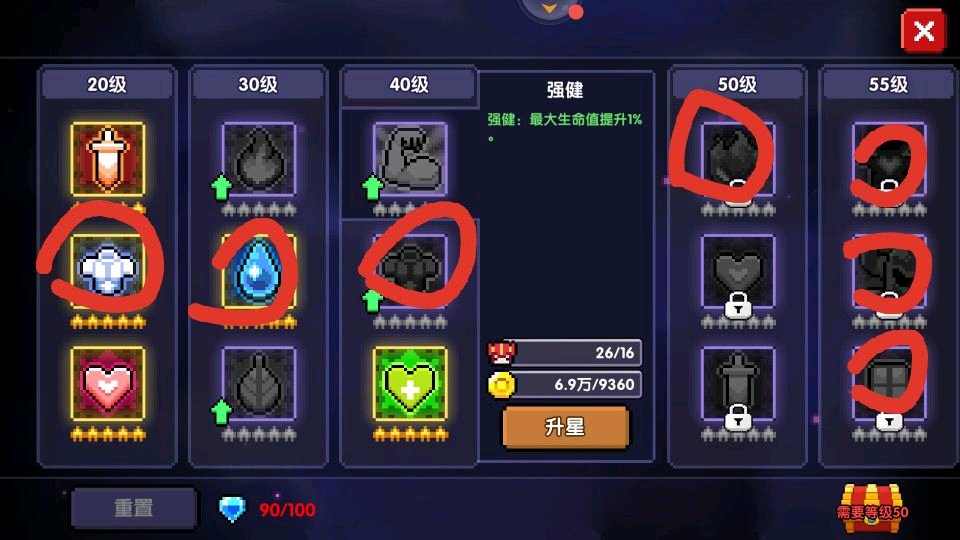Open the 30级 column header
Viewport: 960px width, 540px height.
258,84
